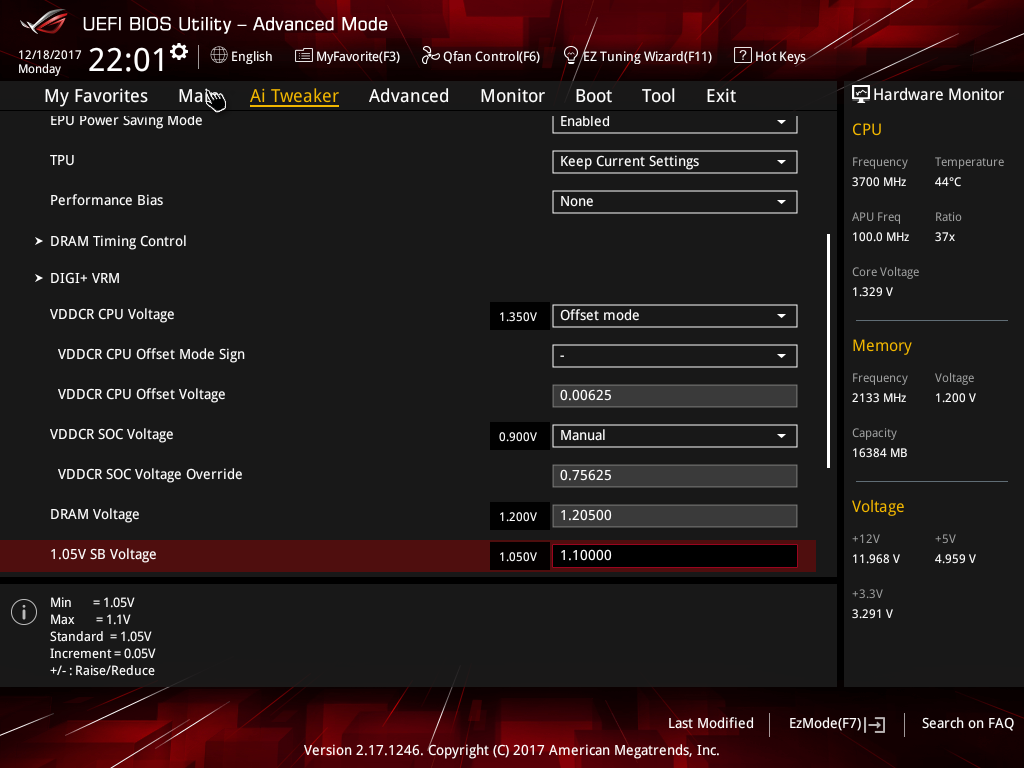Click the Hardware Monitor panel title
Screen dimensions: 1024x768
click(x=938, y=95)
